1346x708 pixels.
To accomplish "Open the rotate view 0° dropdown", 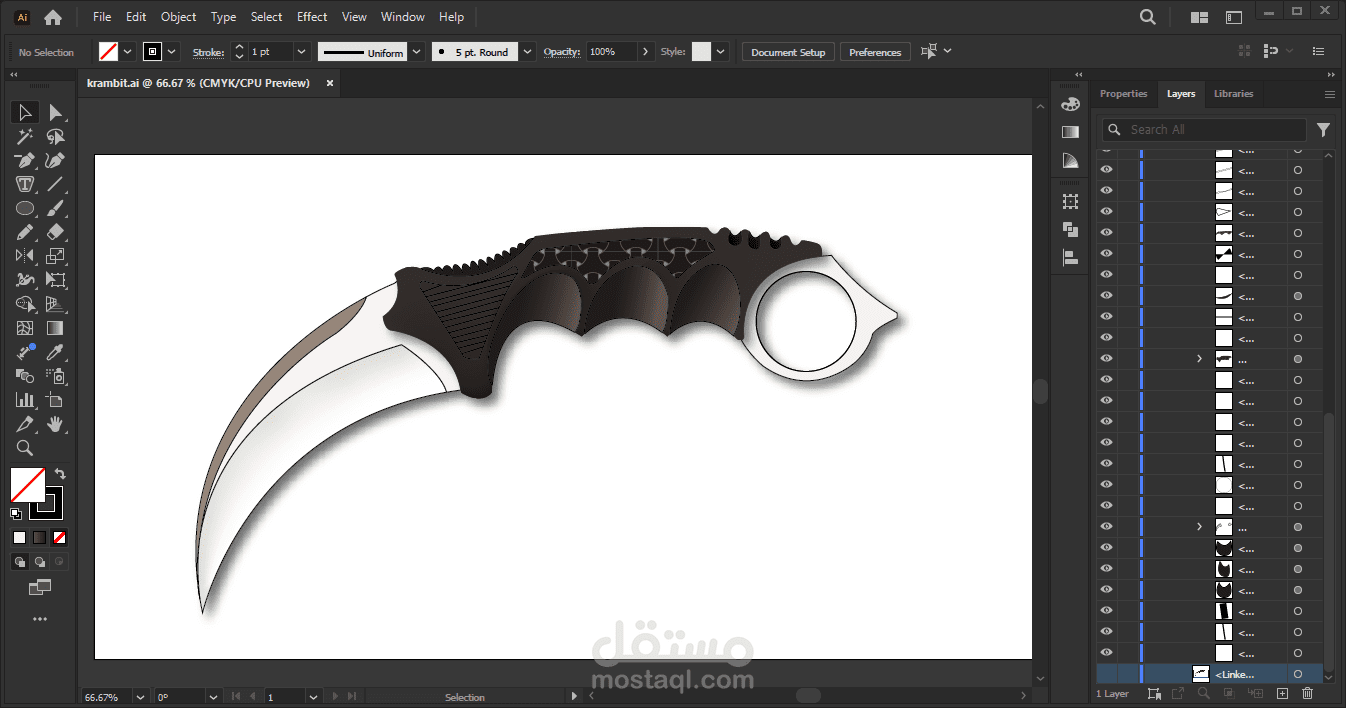I will pos(214,697).
